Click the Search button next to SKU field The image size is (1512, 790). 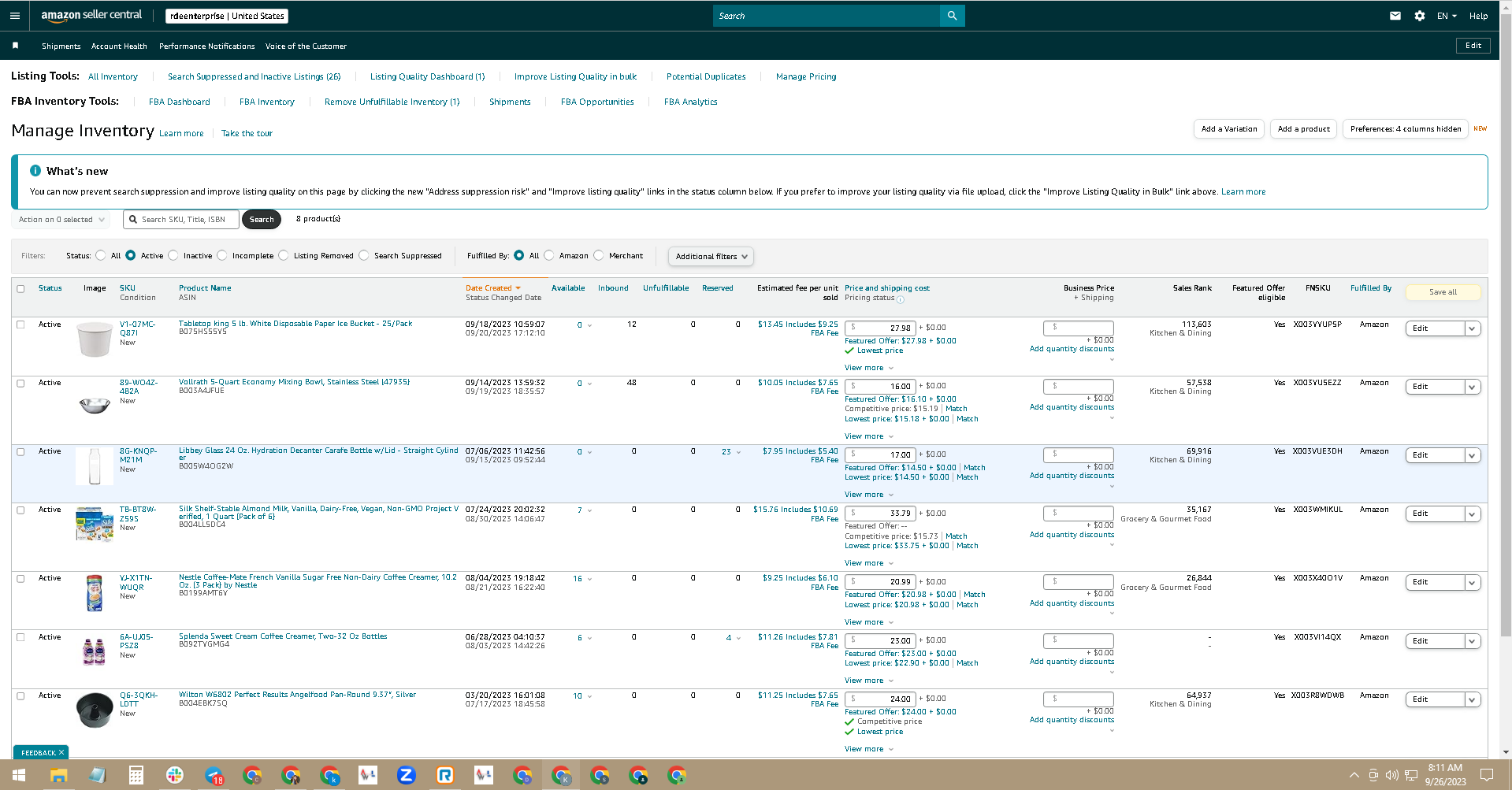(x=262, y=220)
